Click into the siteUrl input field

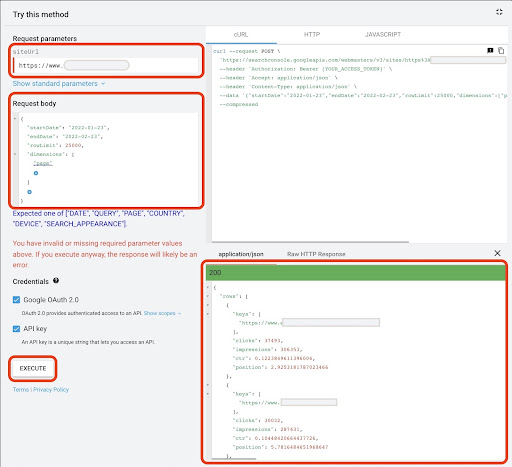107,65
